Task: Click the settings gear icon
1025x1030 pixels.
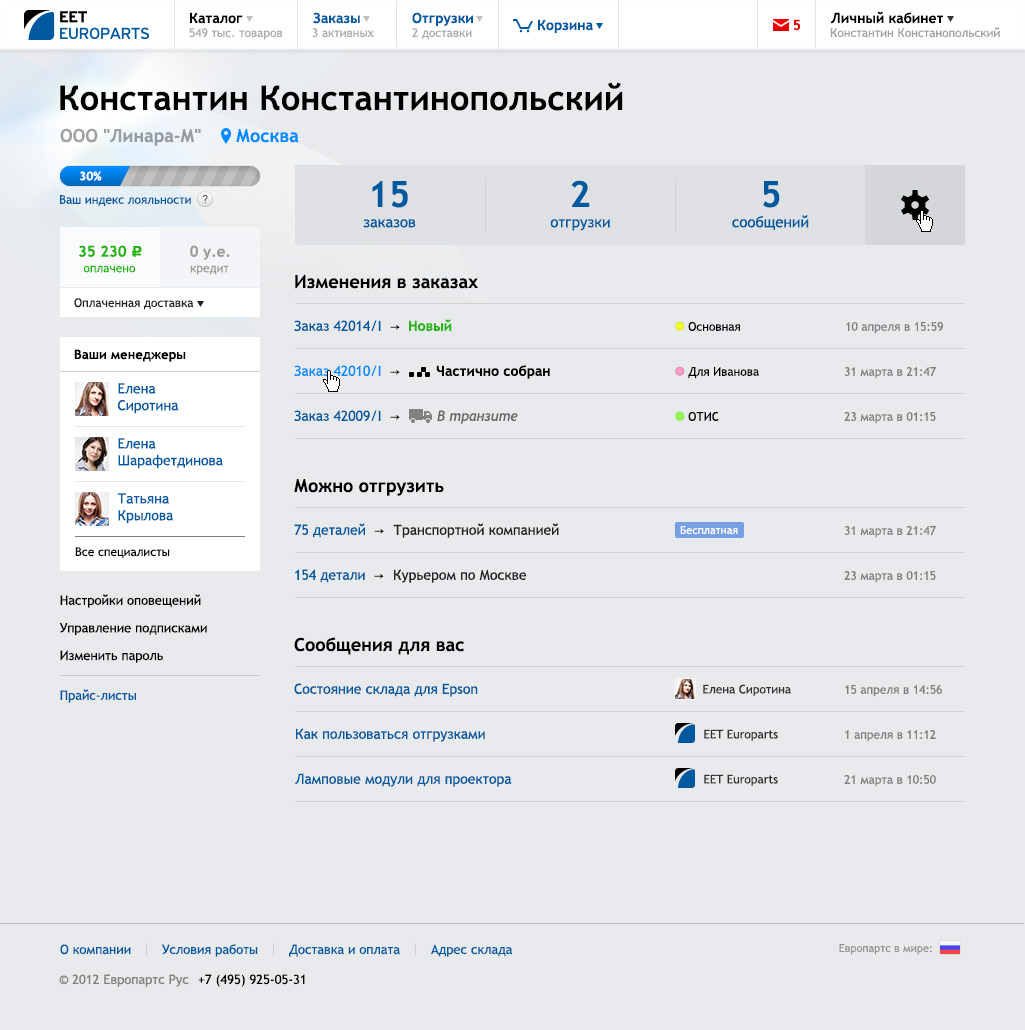Action: [x=913, y=205]
